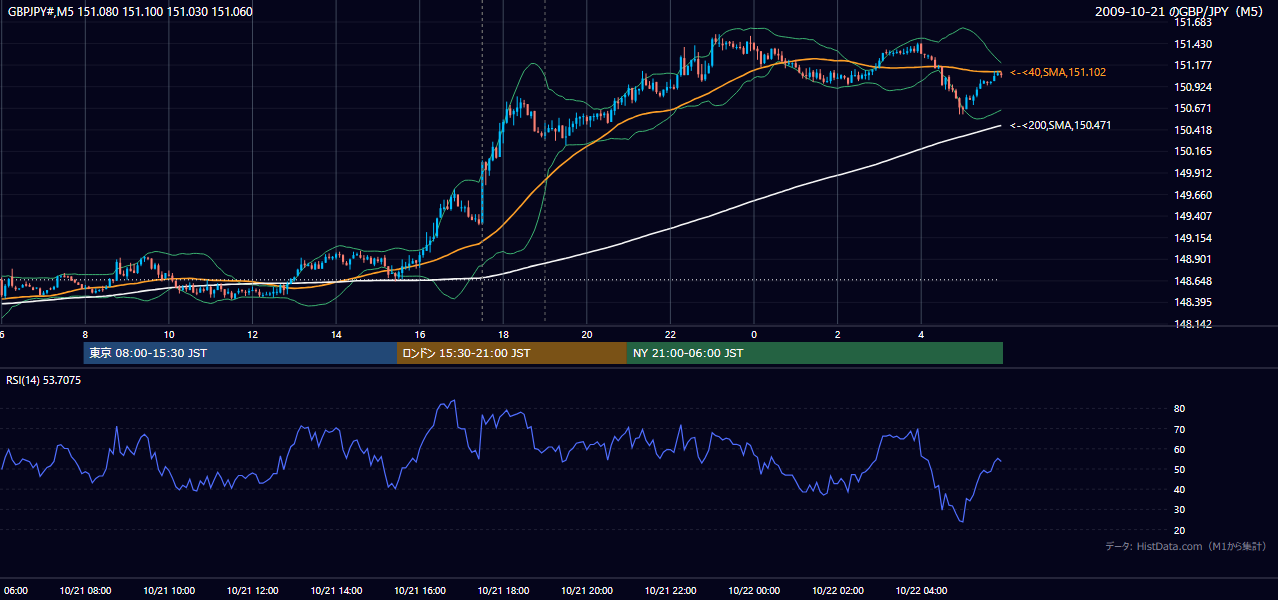The image size is (1278, 600).
Task: Click the bottom time label 10/21 10:00
Action: pyautogui.click(x=169, y=591)
